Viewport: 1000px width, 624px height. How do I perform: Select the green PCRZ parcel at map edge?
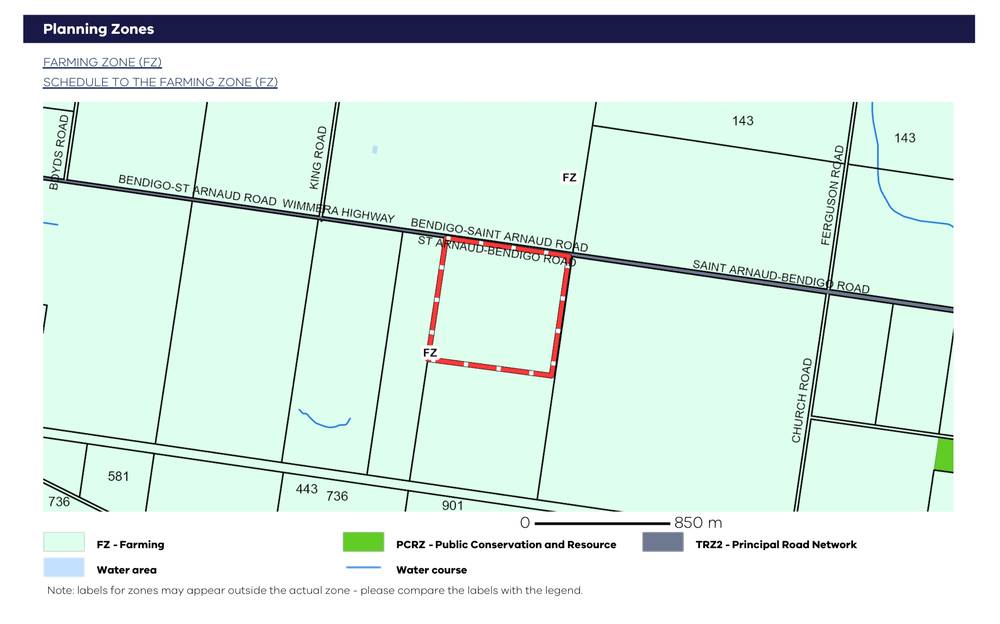coord(944,455)
